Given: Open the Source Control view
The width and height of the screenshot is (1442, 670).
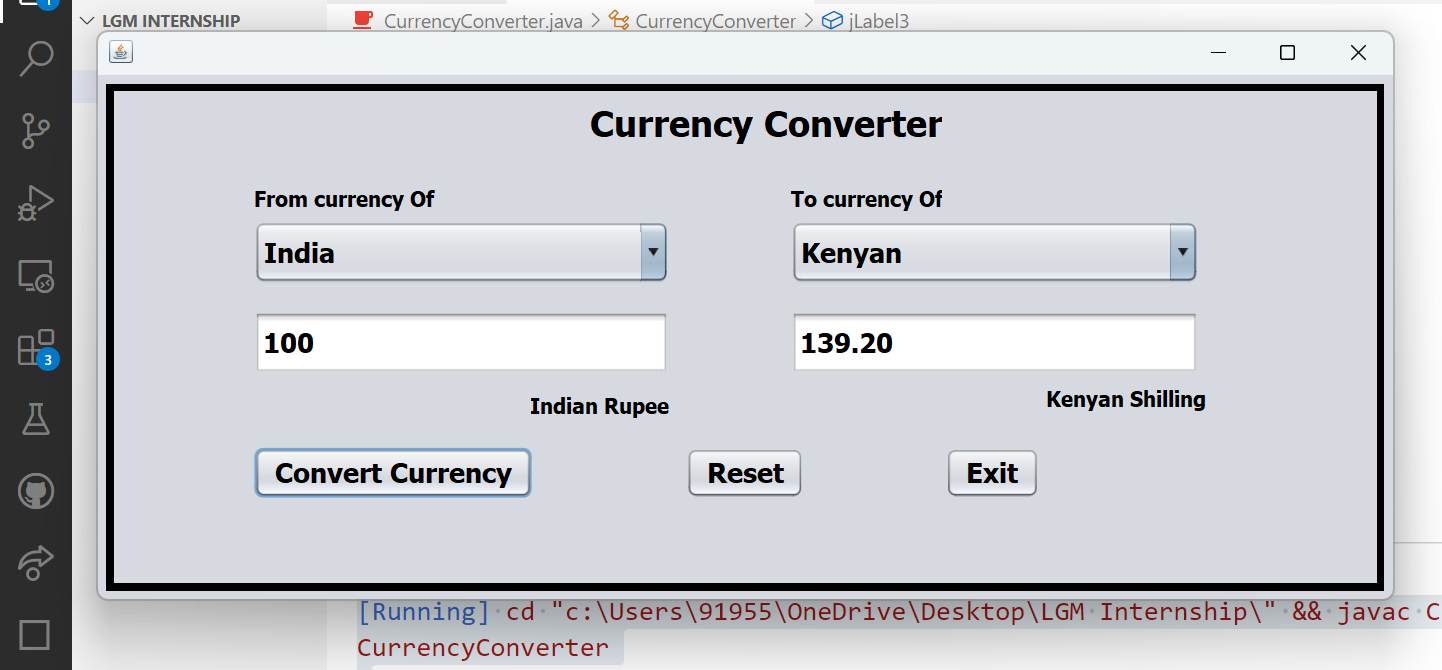Looking at the screenshot, I should point(36,131).
